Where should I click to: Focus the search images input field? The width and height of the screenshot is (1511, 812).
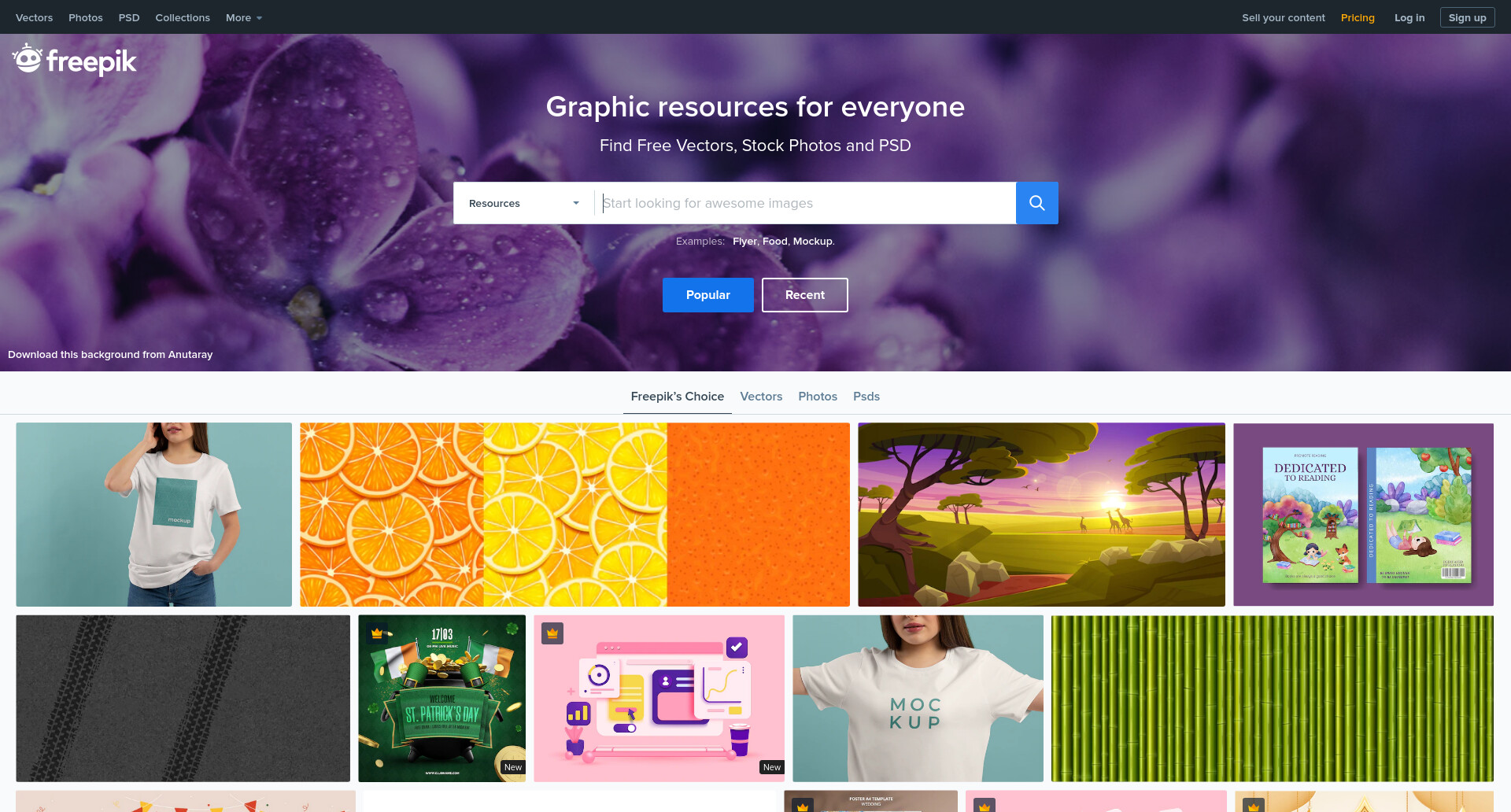coord(805,203)
